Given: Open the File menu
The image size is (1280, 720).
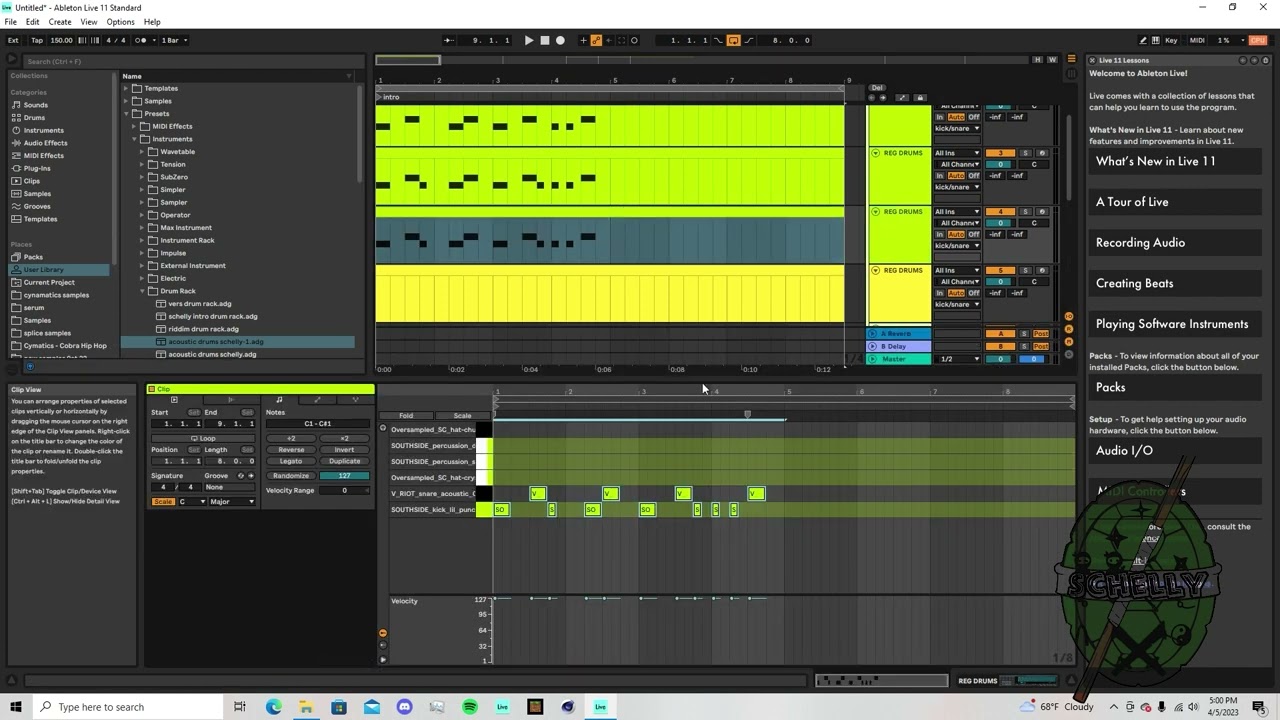Looking at the screenshot, I should 11,22.
